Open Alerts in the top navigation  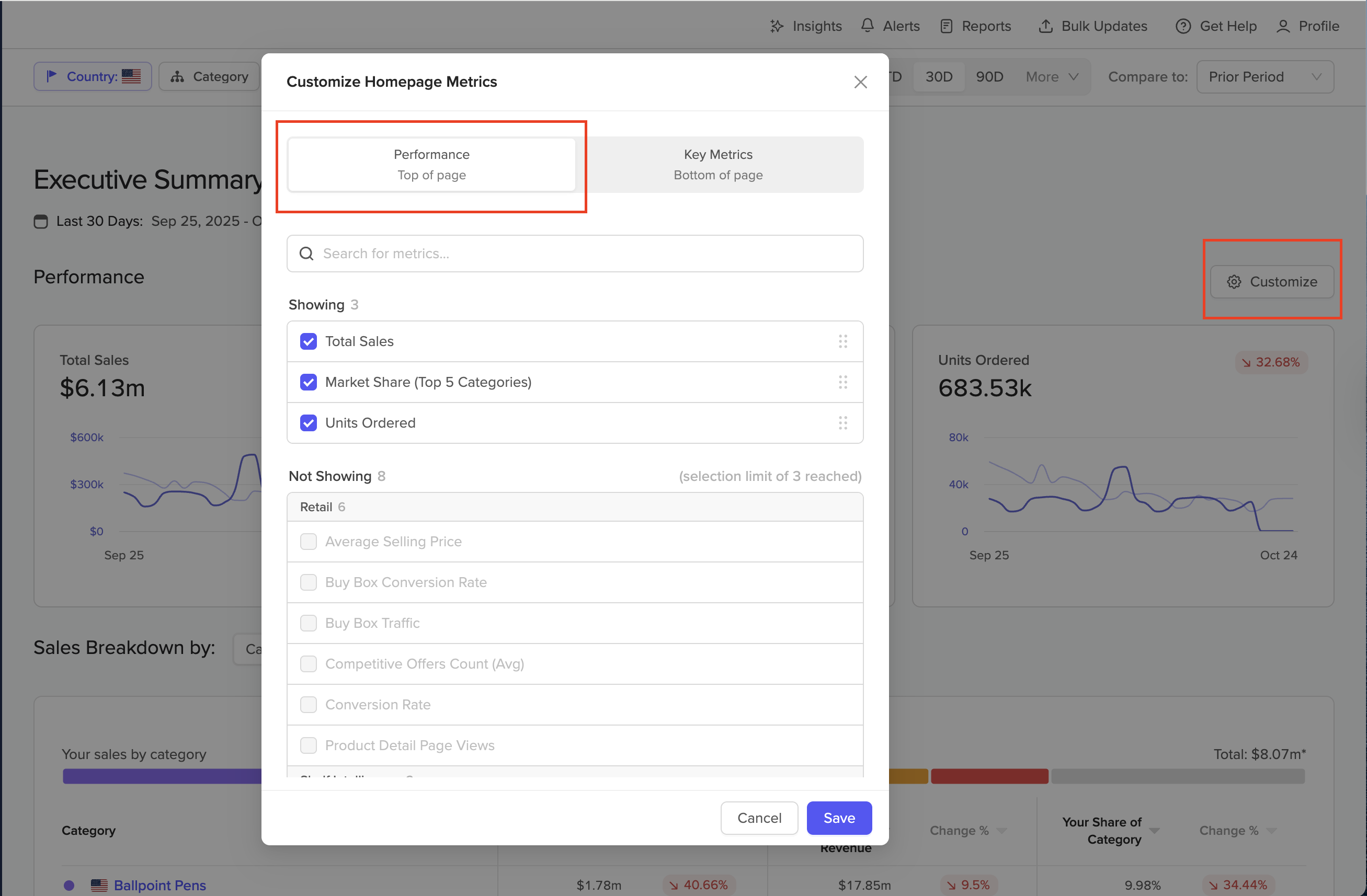coord(890,26)
